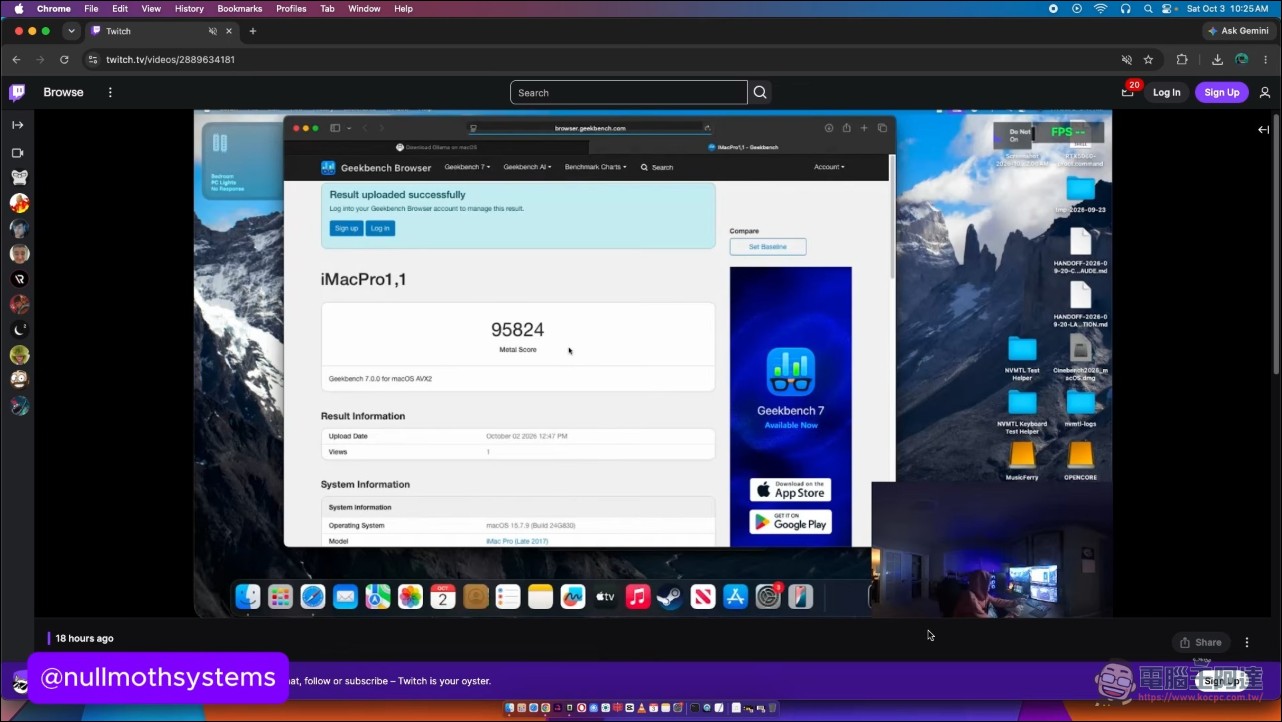Viewport: 1282px width, 722px height.
Task: Open Spotlight search in the menu bar
Action: click(1148, 9)
